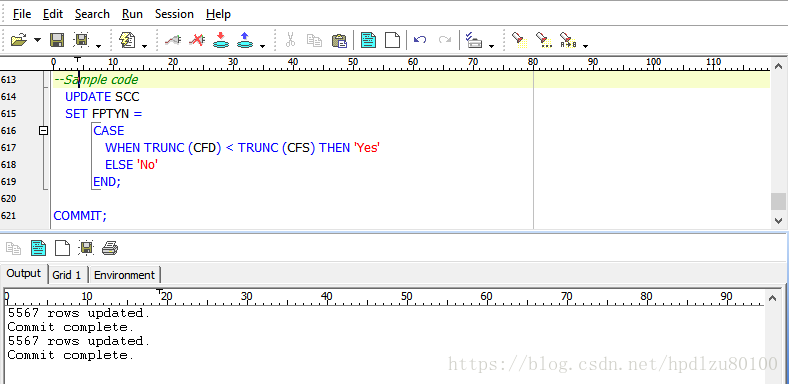Viewport: 789px width, 384px height.
Task: Click the 'END;' line
Action: 107,182
